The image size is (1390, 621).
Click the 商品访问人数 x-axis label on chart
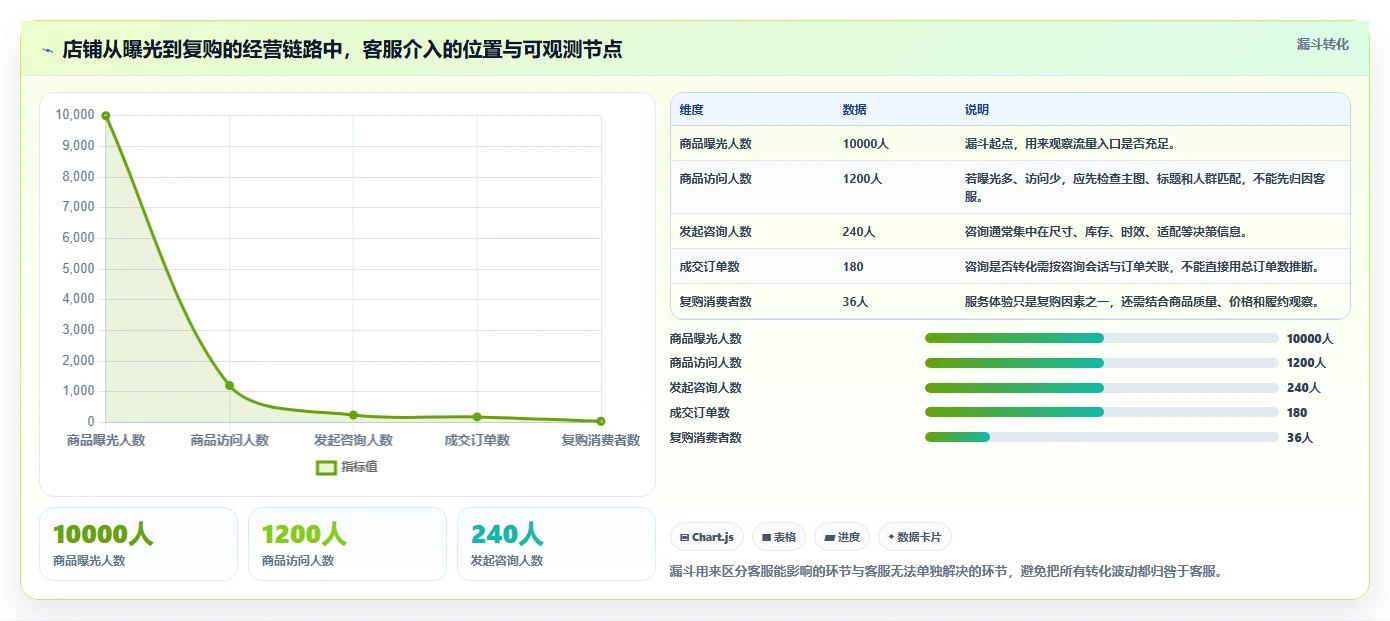(x=230, y=440)
